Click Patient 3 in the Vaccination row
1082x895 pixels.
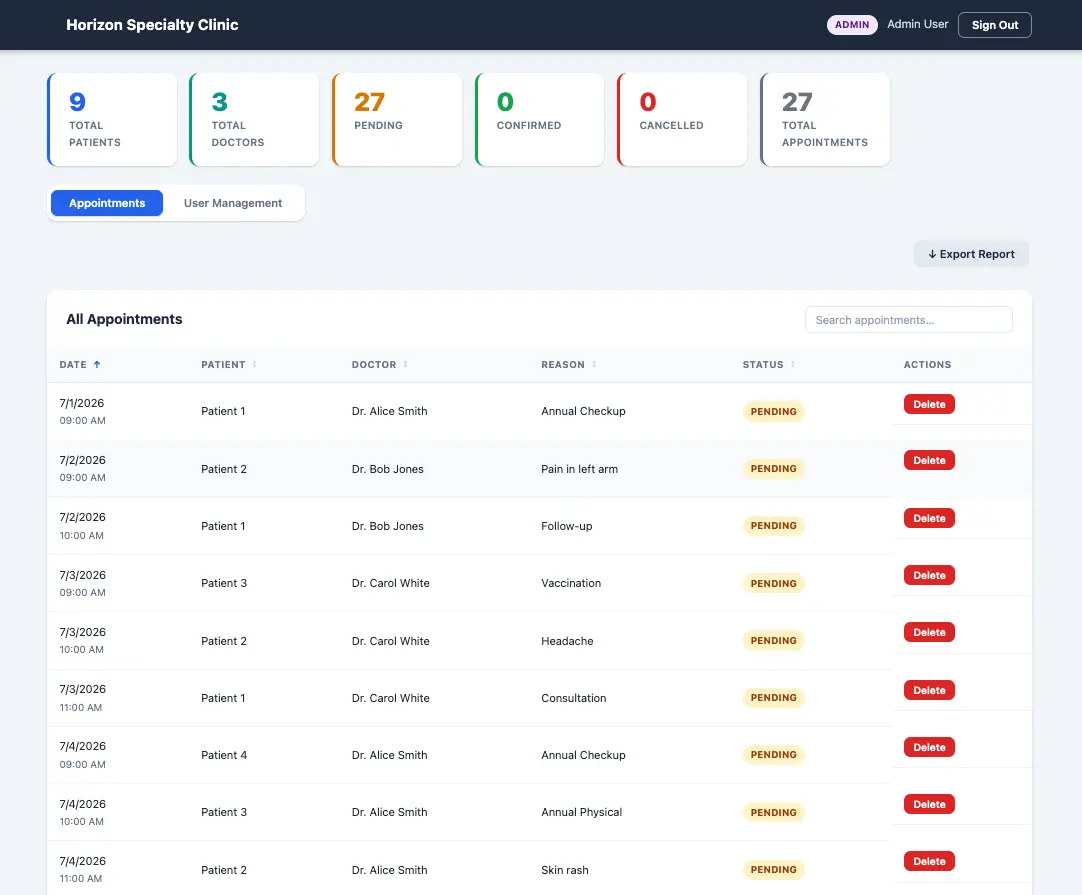point(224,583)
